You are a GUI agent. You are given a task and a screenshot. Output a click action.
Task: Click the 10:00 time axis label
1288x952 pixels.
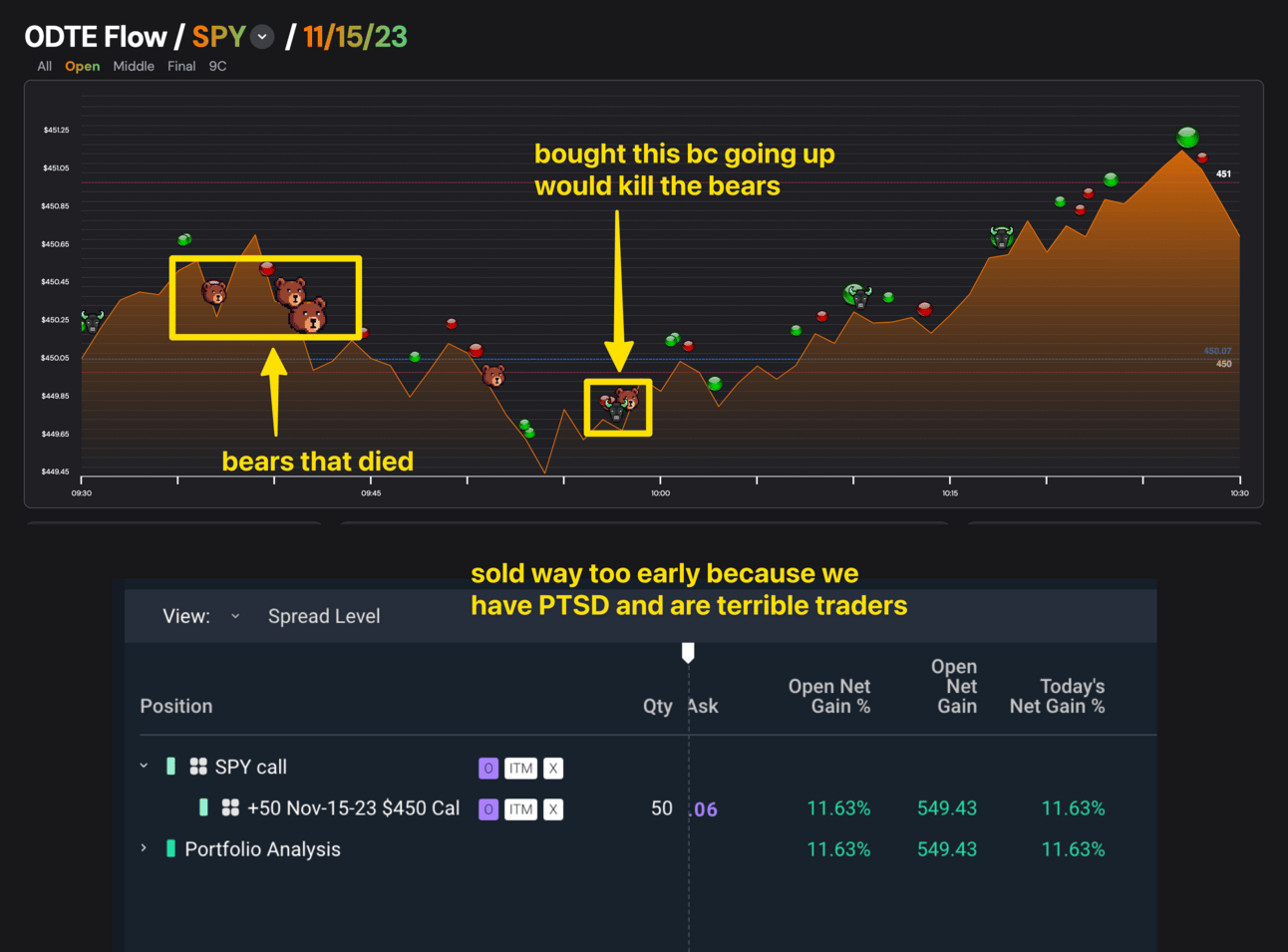661,492
